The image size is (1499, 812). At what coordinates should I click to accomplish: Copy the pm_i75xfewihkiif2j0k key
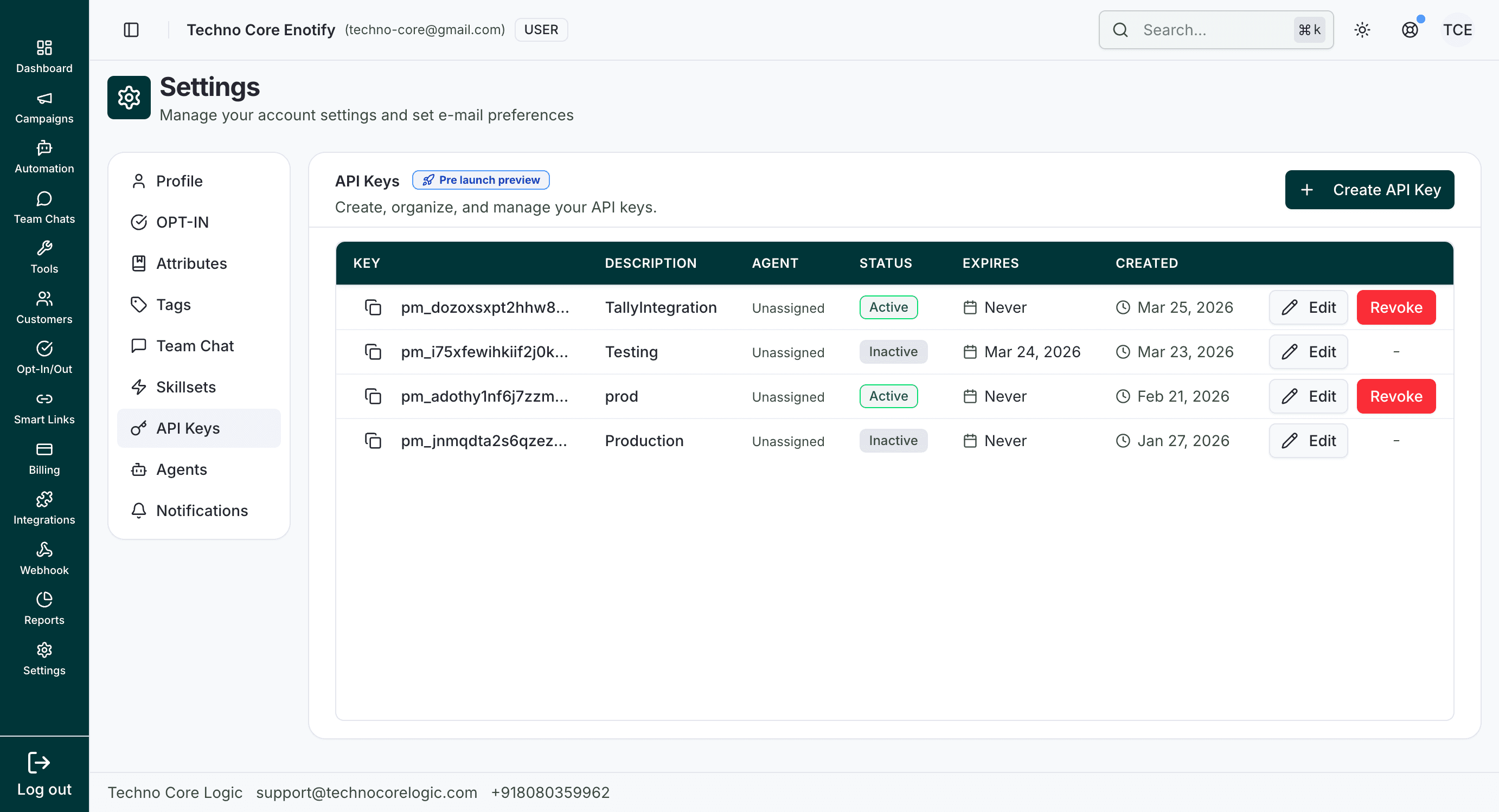click(373, 352)
